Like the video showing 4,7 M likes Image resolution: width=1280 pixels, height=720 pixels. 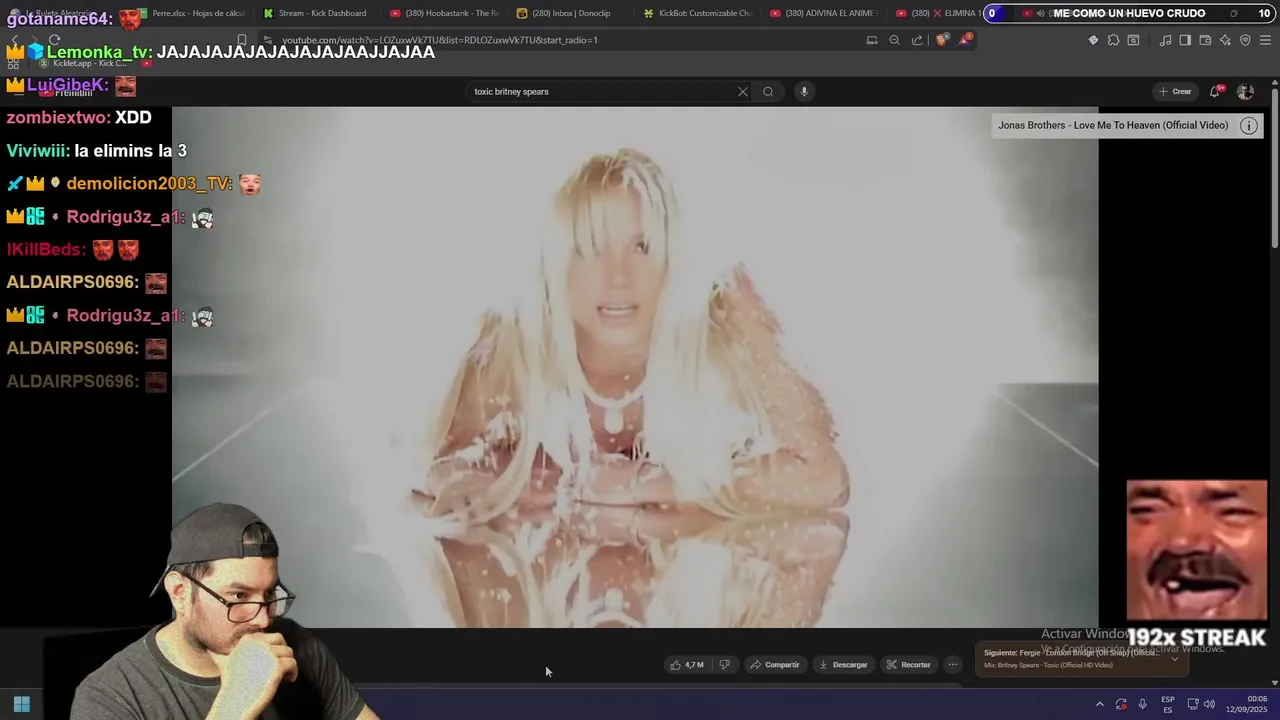pyautogui.click(x=687, y=665)
